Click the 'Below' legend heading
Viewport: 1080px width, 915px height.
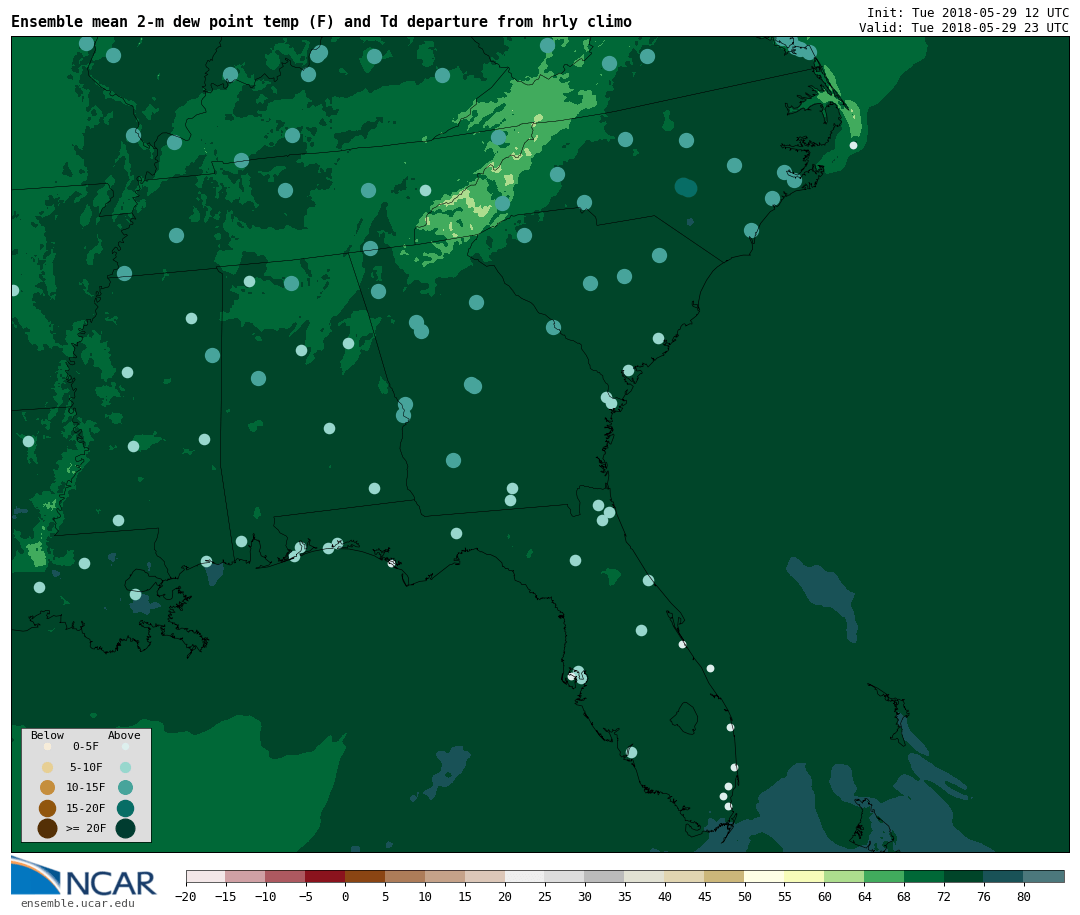(47, 735)
